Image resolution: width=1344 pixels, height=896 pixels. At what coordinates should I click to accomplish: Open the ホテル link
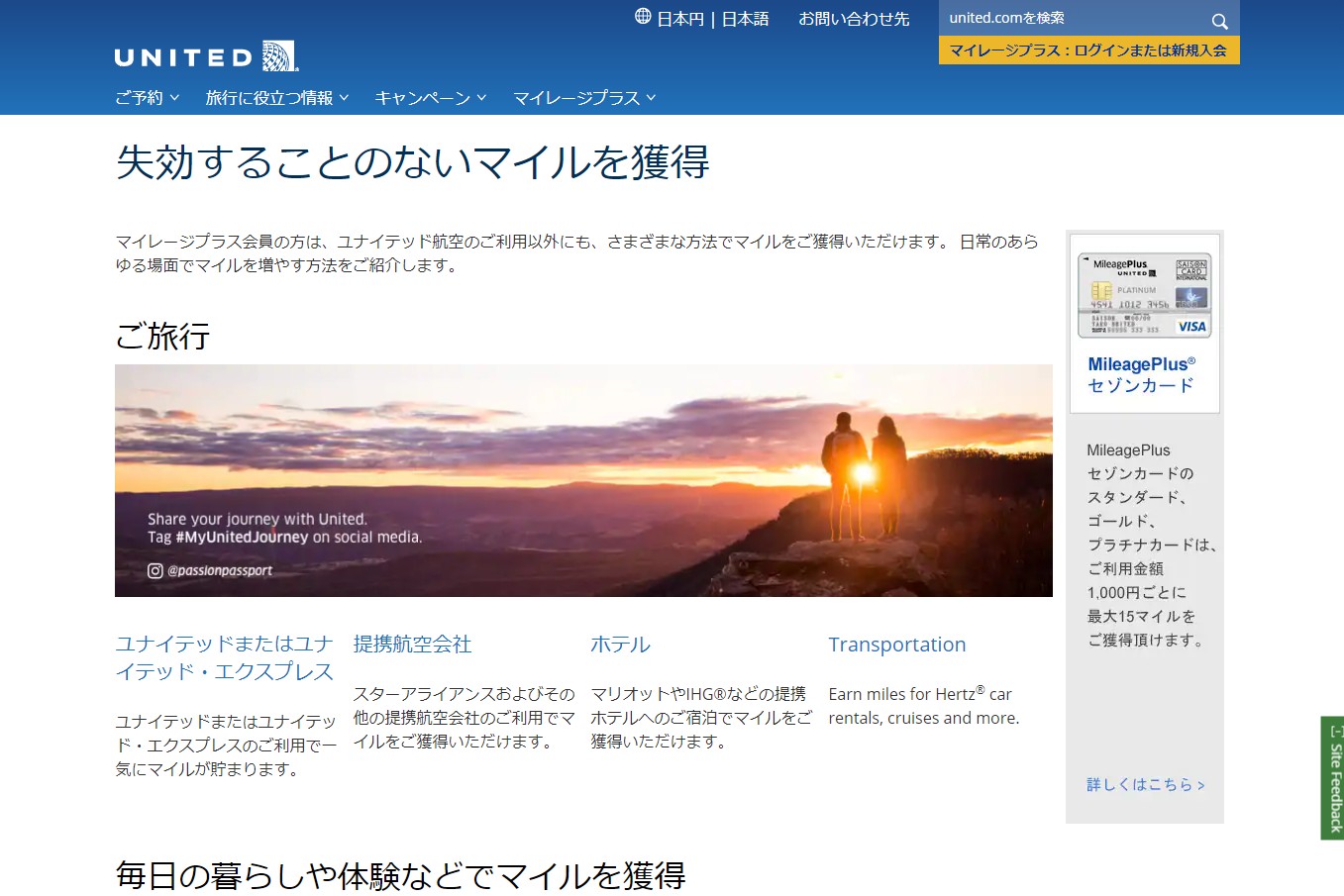click(620, 645)
